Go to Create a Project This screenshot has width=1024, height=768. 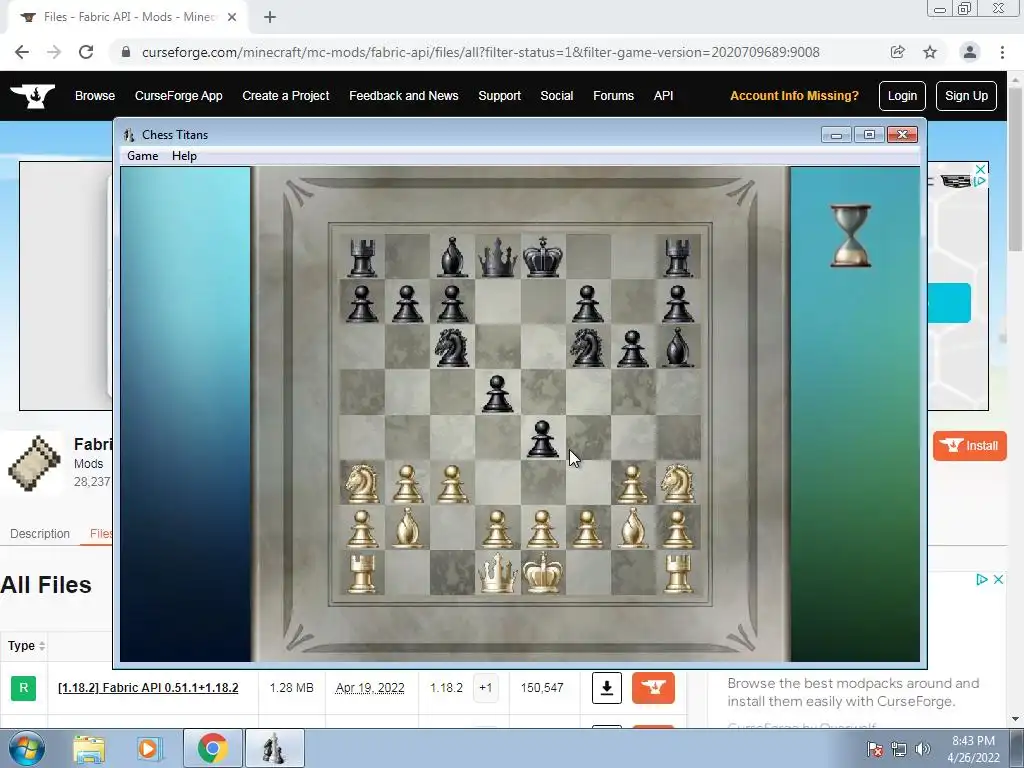pos(285,96)
